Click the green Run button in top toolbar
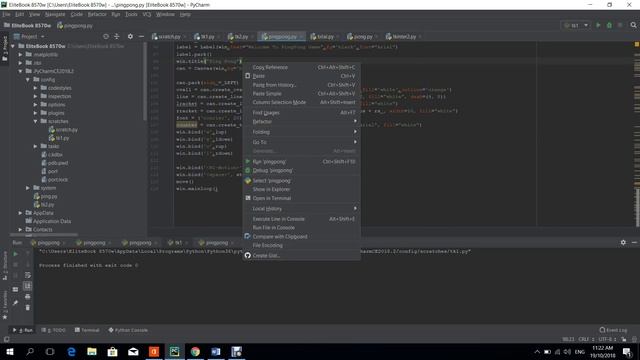This screenshot has height=360, width=640. (598, 25)
